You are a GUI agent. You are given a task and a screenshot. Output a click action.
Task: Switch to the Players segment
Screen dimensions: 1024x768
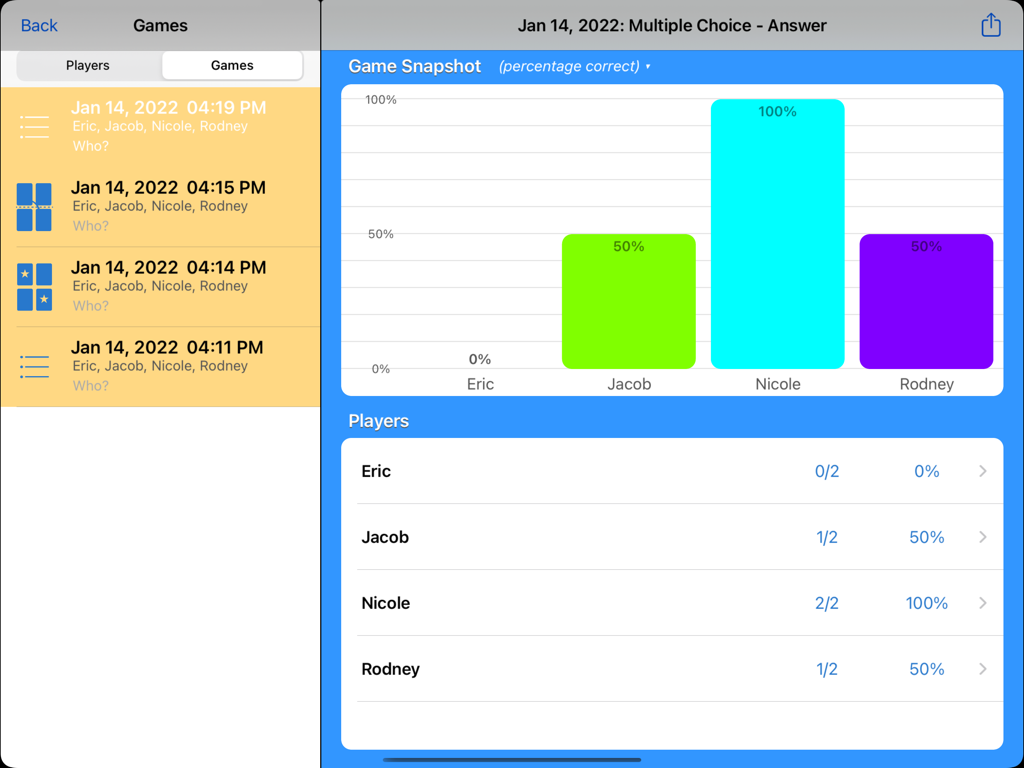[88, 65]
